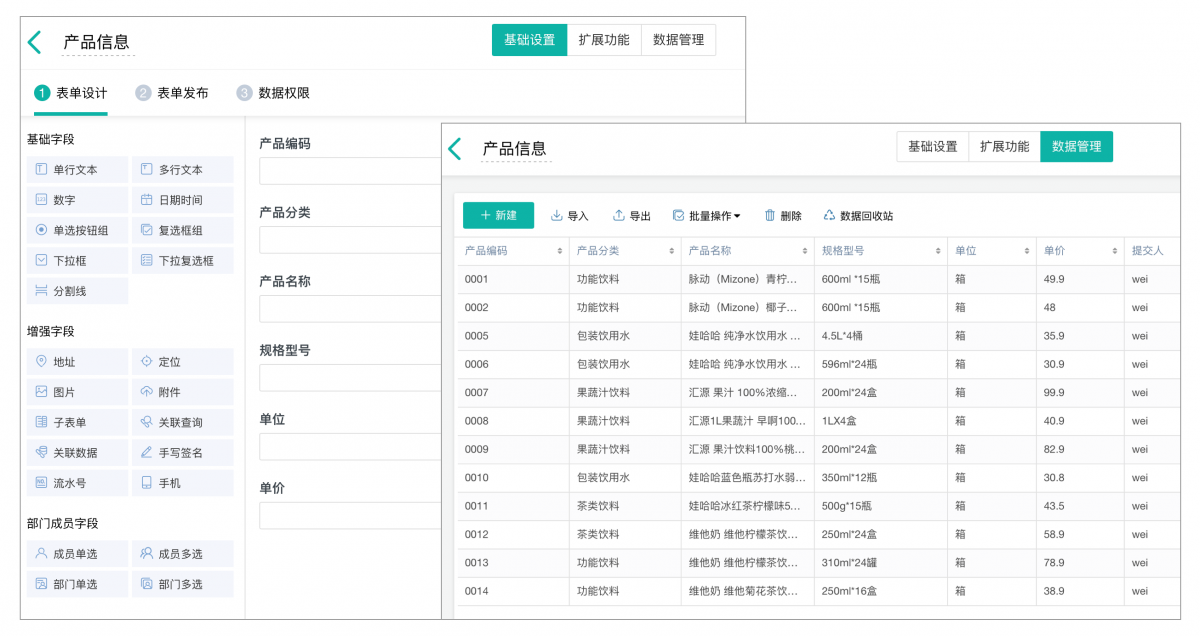Click the product code (产品编码) input field
The height and width of the screenshot is (636, 1200).
click(350, 171)
